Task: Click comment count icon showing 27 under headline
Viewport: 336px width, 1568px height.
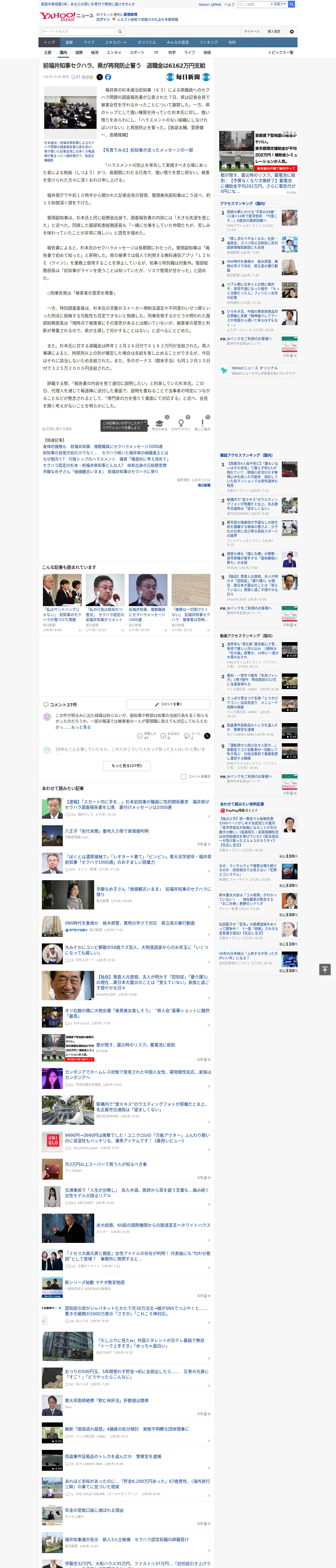Action: tap(76, 77)
